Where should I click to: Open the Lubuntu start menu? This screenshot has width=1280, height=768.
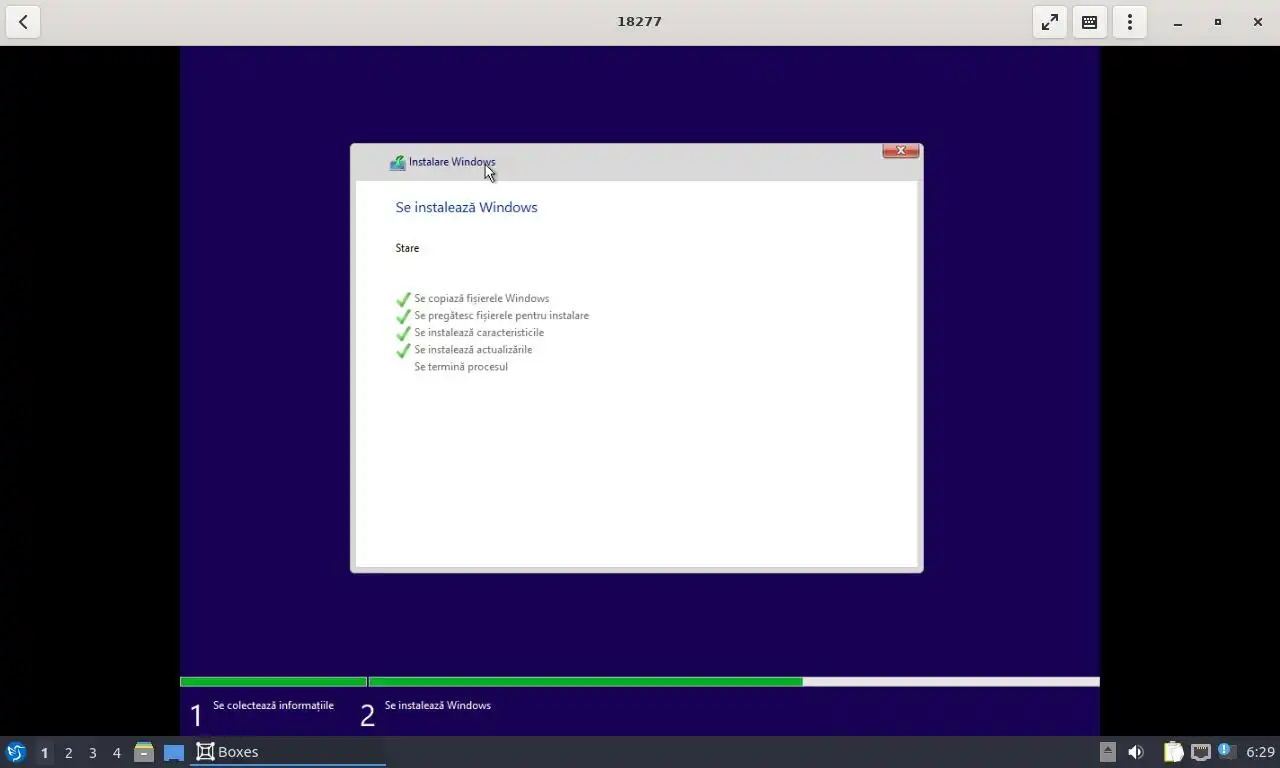click(x=15, y=752)
